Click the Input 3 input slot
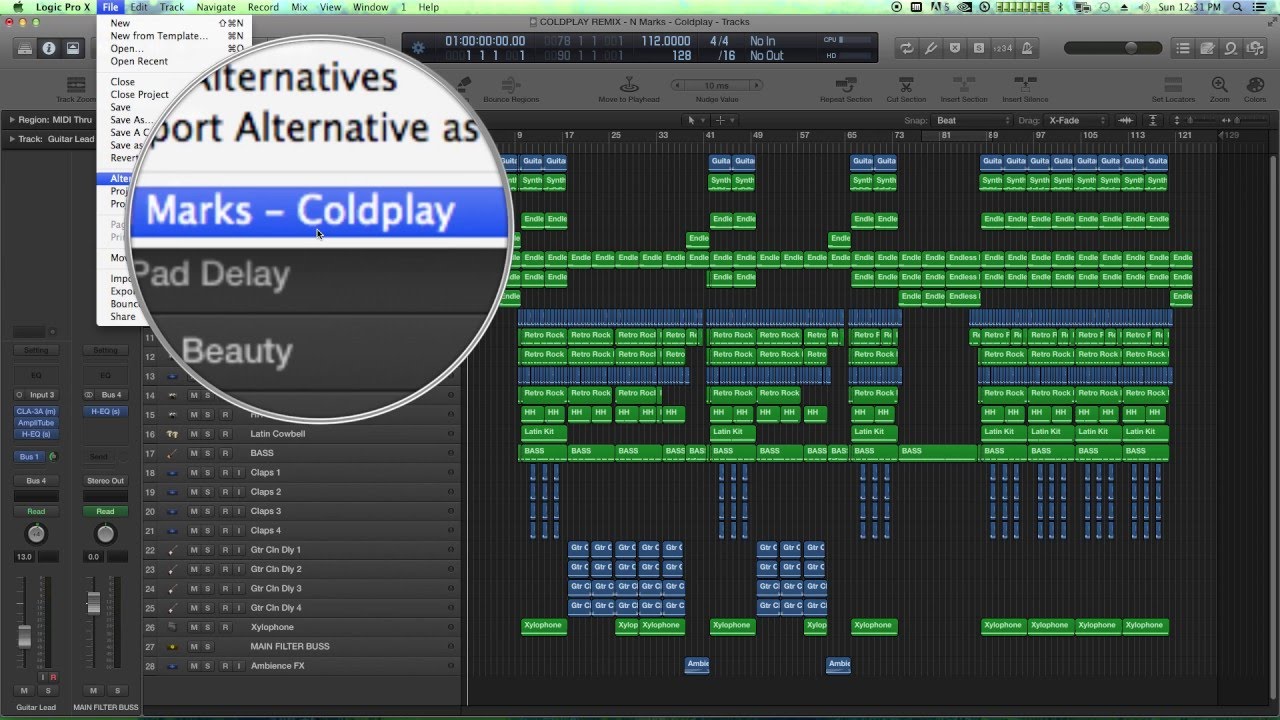This screenshot has width=1280, height=720. pyautogui.click(x=41, y=395)
